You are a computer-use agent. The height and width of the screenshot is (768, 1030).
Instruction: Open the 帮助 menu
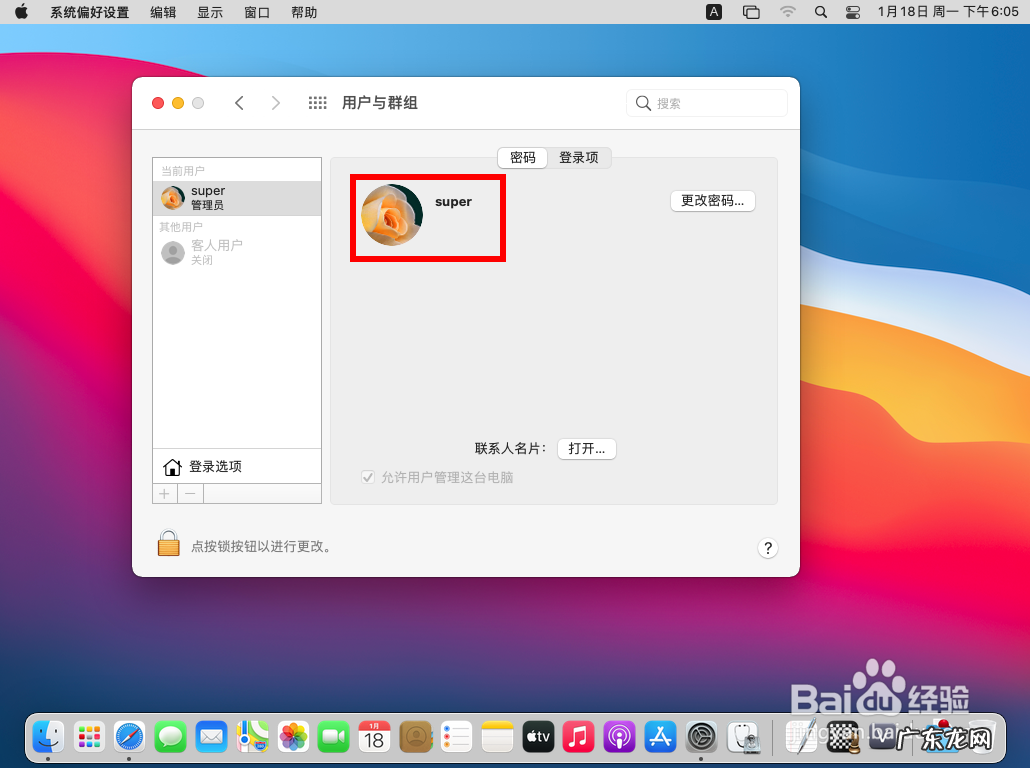coord(303,12)
